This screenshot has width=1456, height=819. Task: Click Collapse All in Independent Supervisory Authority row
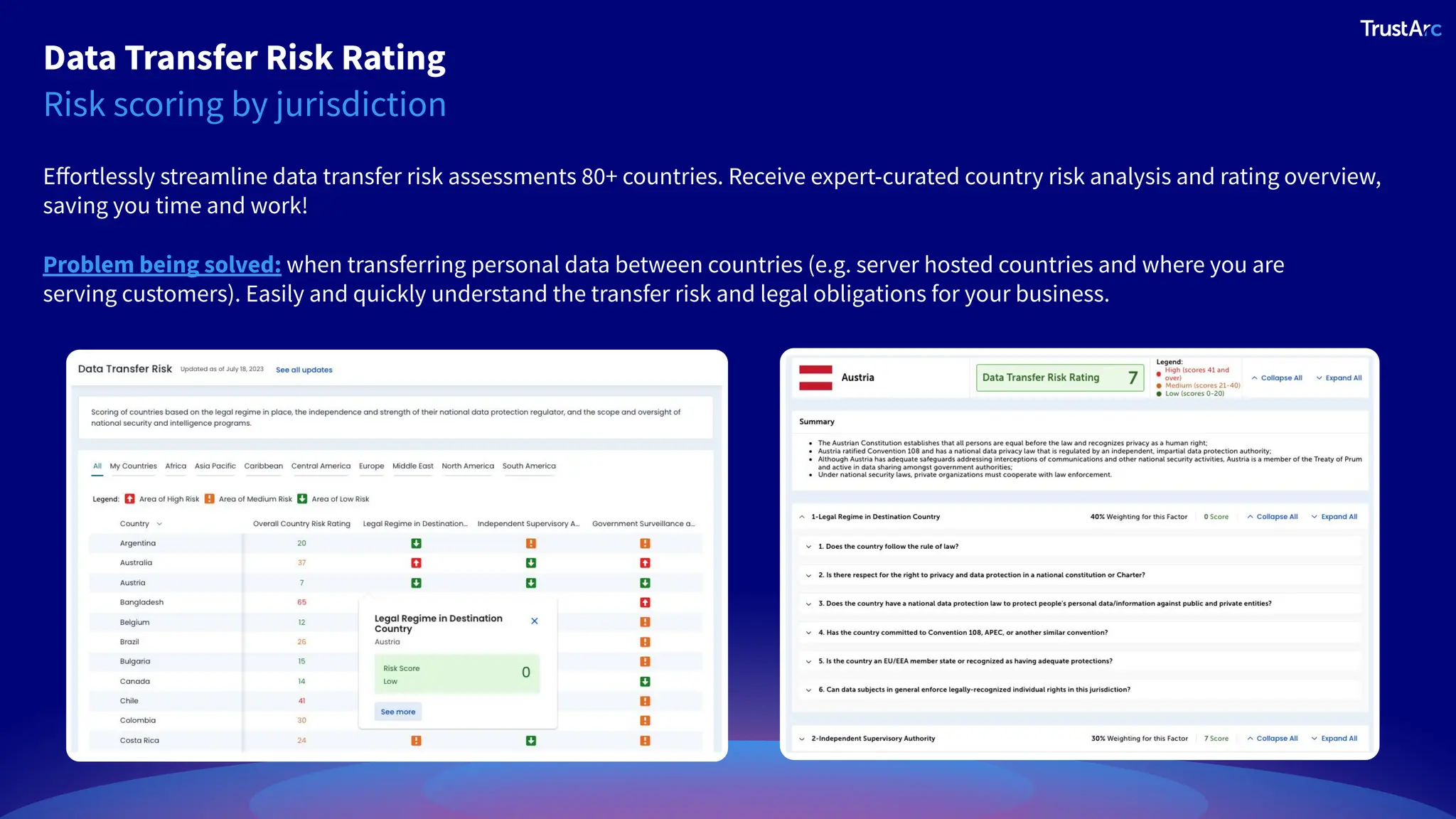coord(1273,739)
